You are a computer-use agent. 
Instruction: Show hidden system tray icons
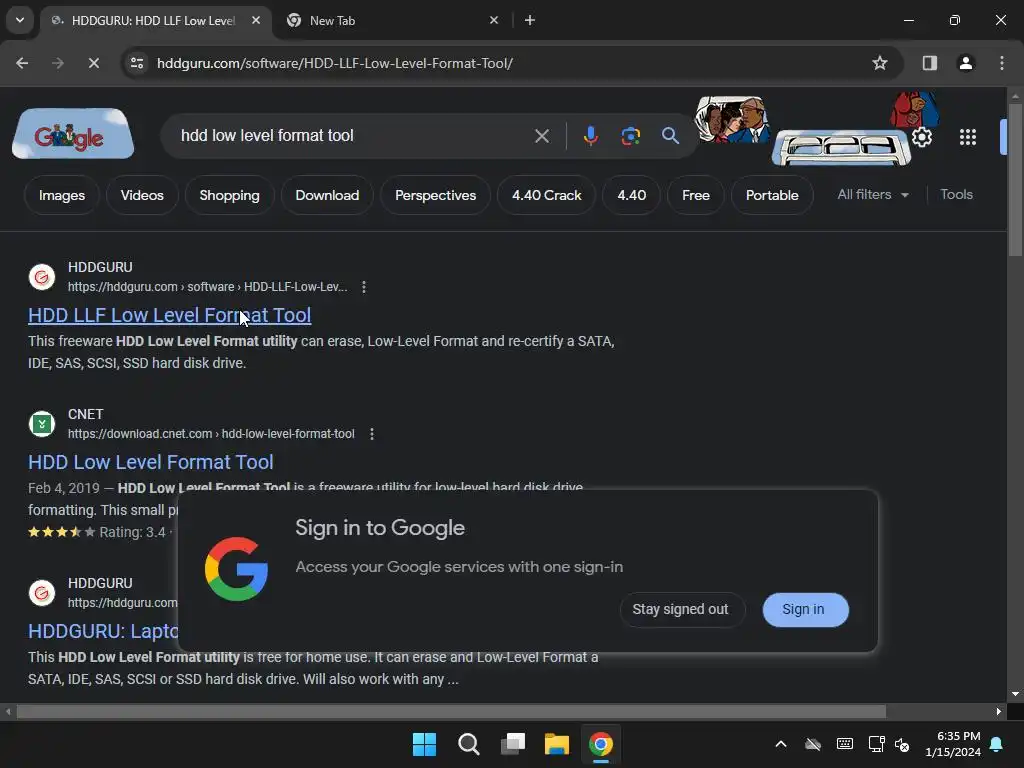click(780, 744)
